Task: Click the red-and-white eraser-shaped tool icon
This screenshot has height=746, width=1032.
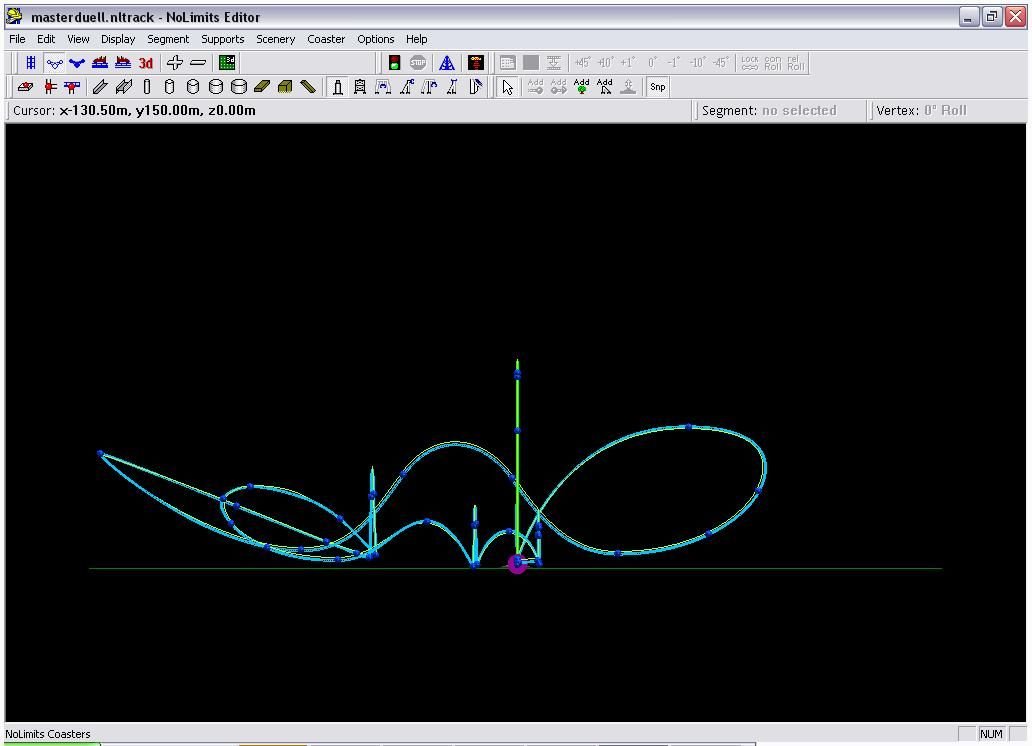Action: coord(26,86)
